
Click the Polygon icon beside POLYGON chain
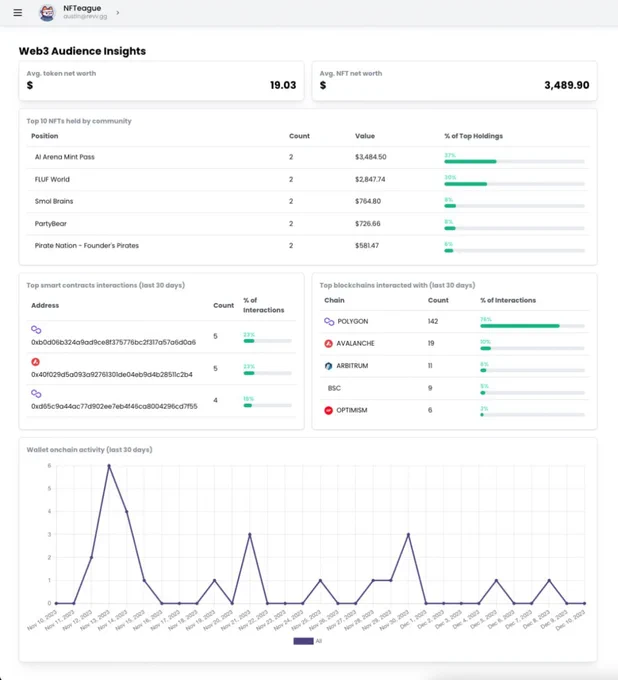tap(329, 321)
